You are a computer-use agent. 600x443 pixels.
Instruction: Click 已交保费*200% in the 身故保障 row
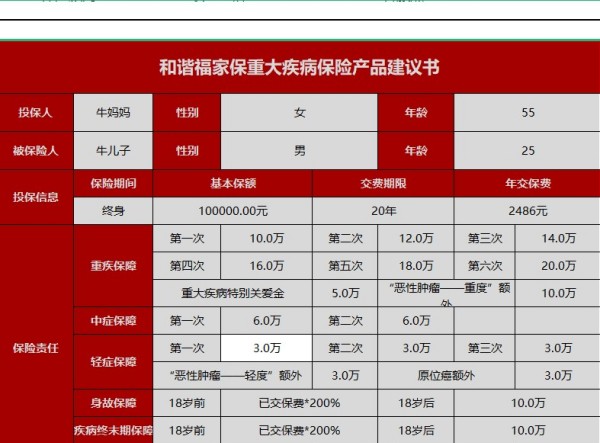[x=299, y=403]
